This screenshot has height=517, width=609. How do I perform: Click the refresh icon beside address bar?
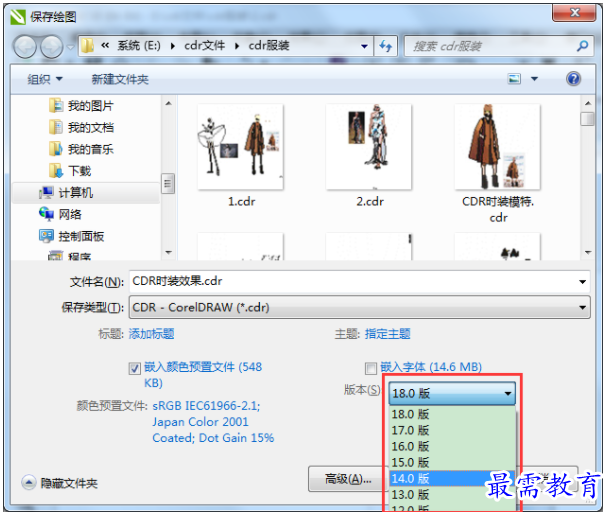386,46
